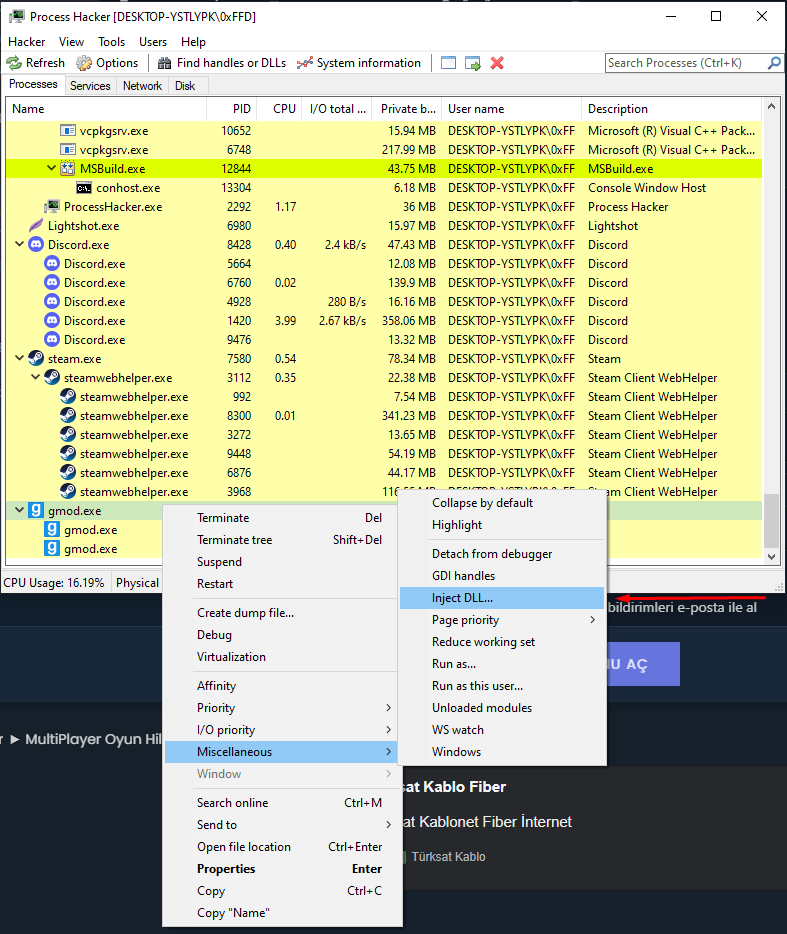Select steamwebhelper.exe icon PID 3968
Viewport: 787px width, 934px height.
68,491
